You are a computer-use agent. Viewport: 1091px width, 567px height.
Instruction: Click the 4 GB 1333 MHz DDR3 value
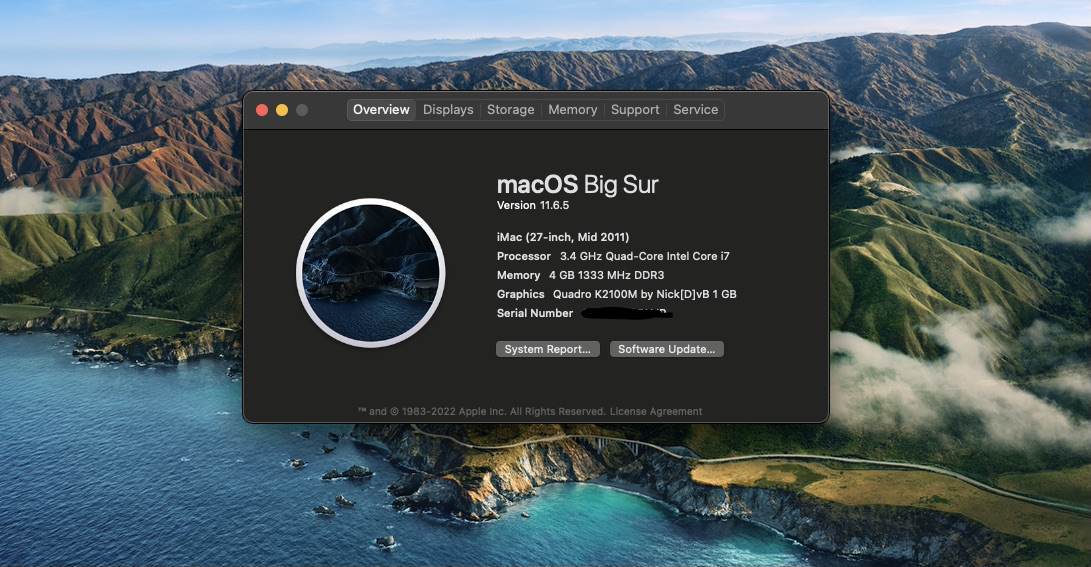click(x=607, y=275)
